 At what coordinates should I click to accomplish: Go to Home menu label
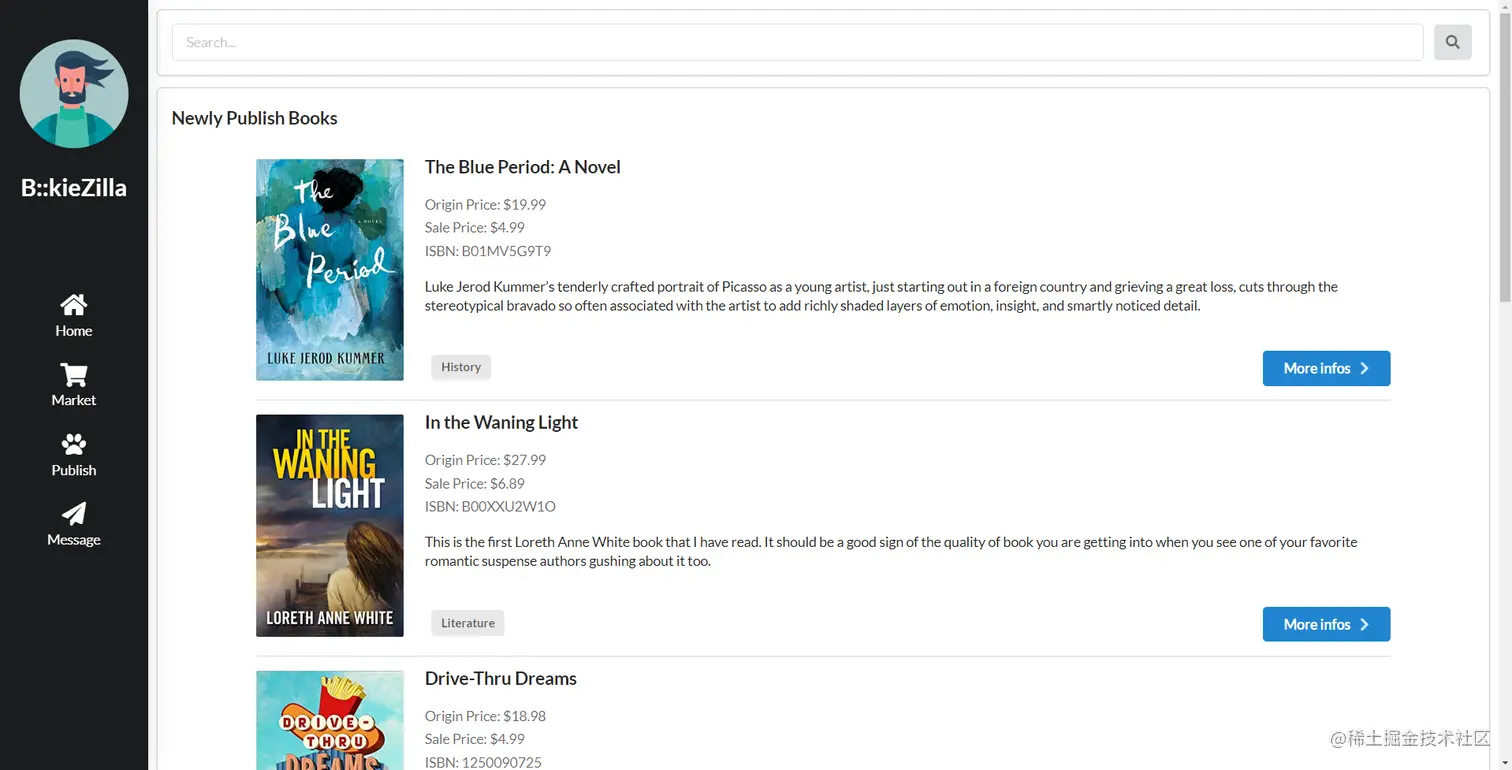[74, 331]
